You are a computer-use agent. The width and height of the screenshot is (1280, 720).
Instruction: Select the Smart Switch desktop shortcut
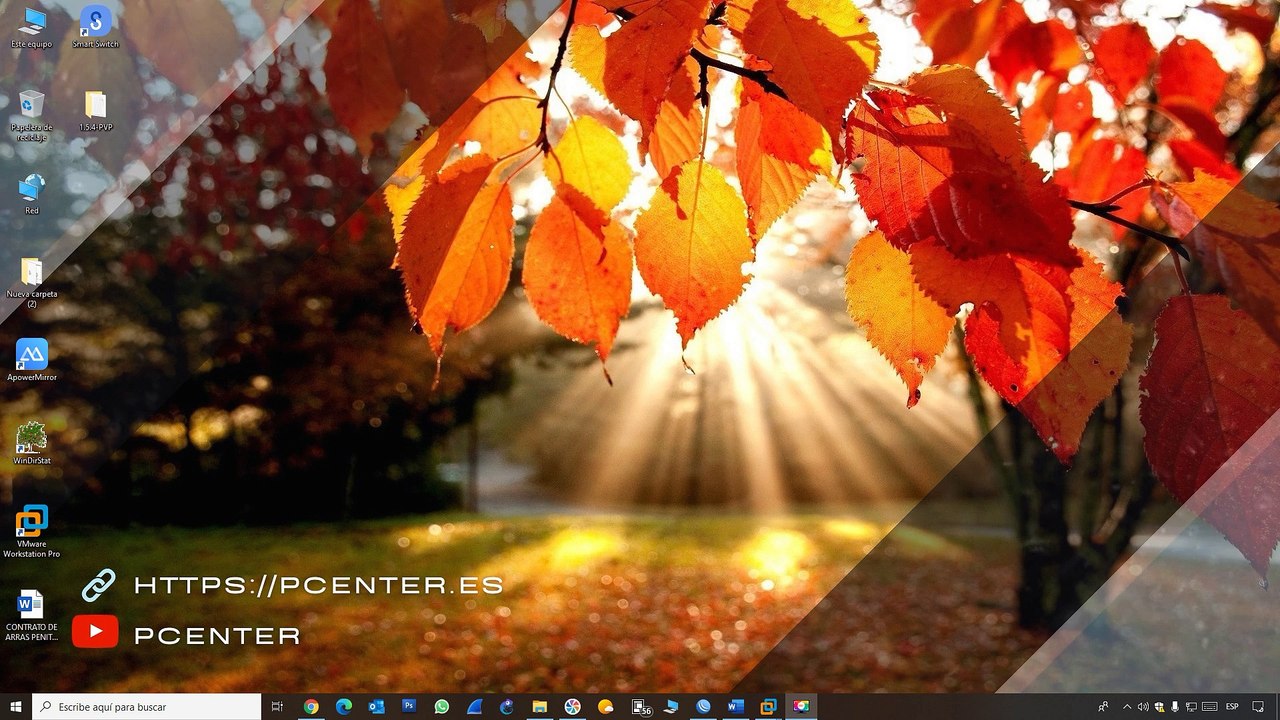[x=95, y=28]
